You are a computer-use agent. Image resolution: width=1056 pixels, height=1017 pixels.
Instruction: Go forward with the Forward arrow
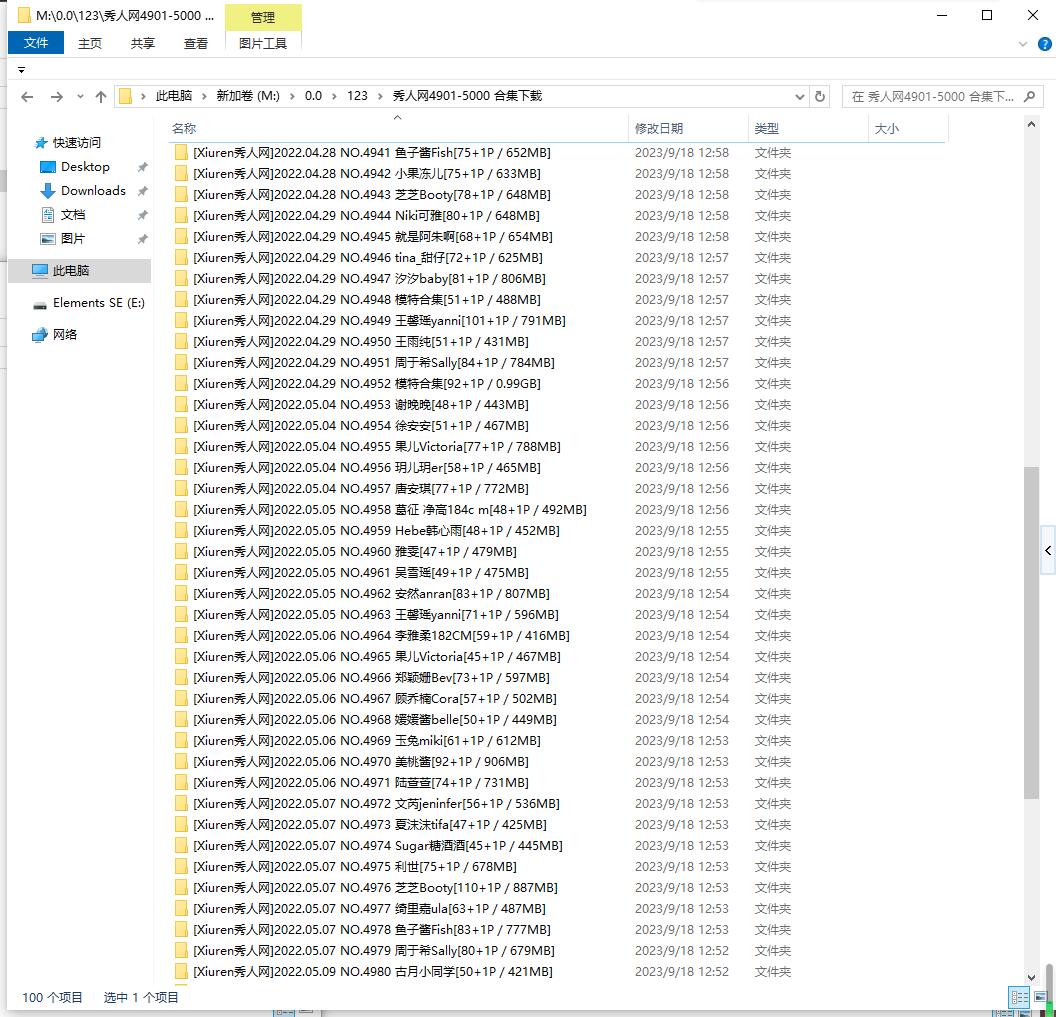click(x=57, y=97)
